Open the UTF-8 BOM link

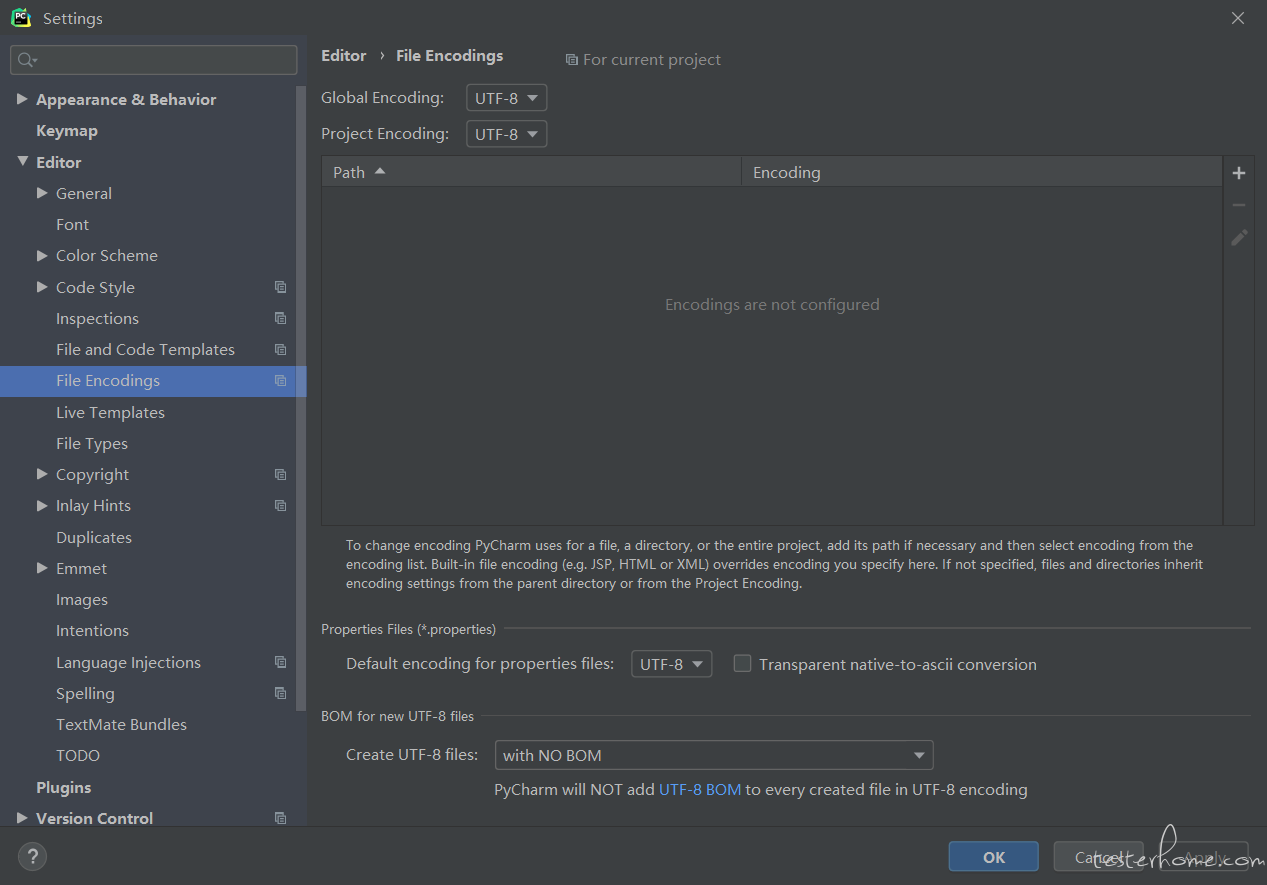tap(700, 790)
